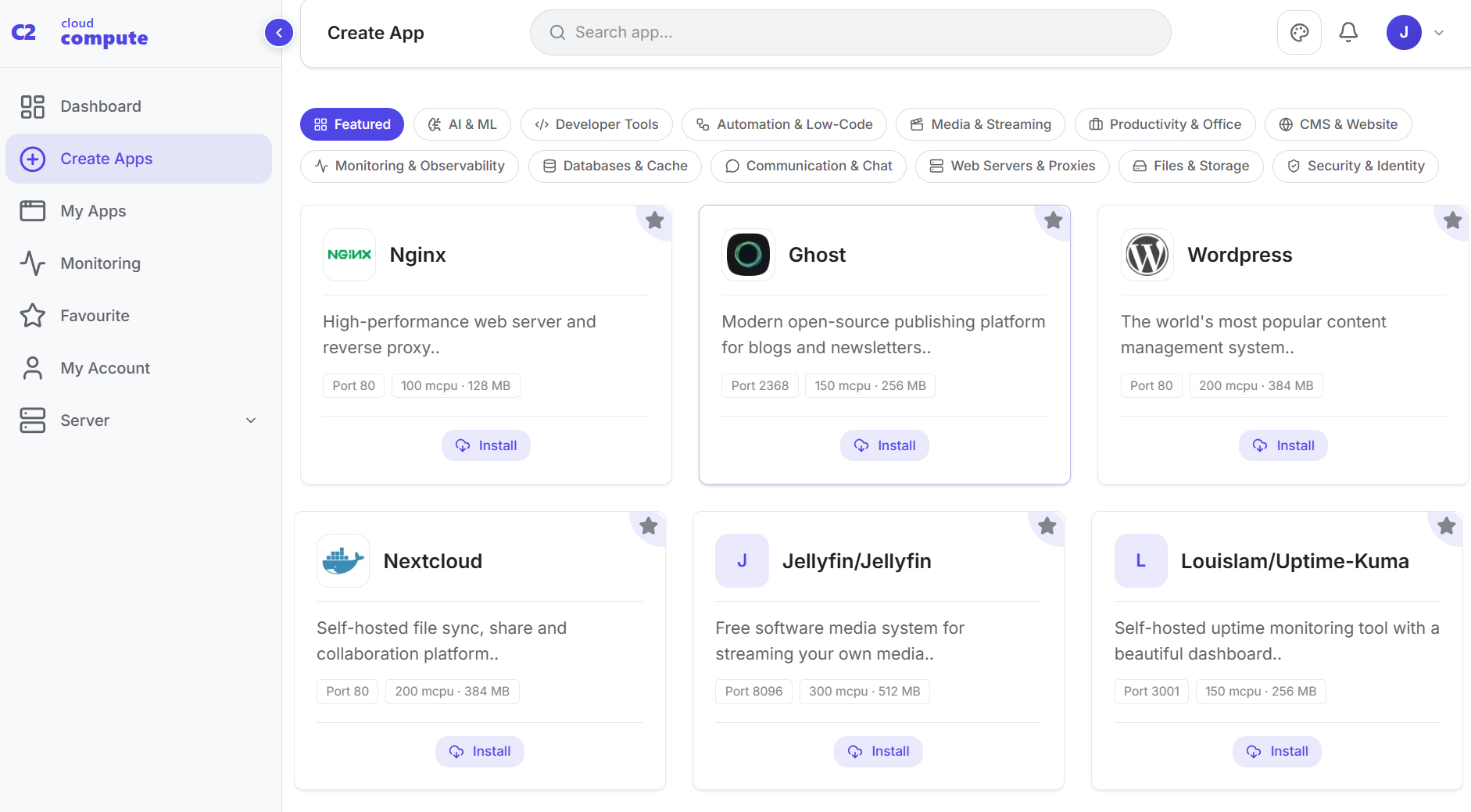Filter by Security & Identity
1471x812 pixels.
point(1355,166)
